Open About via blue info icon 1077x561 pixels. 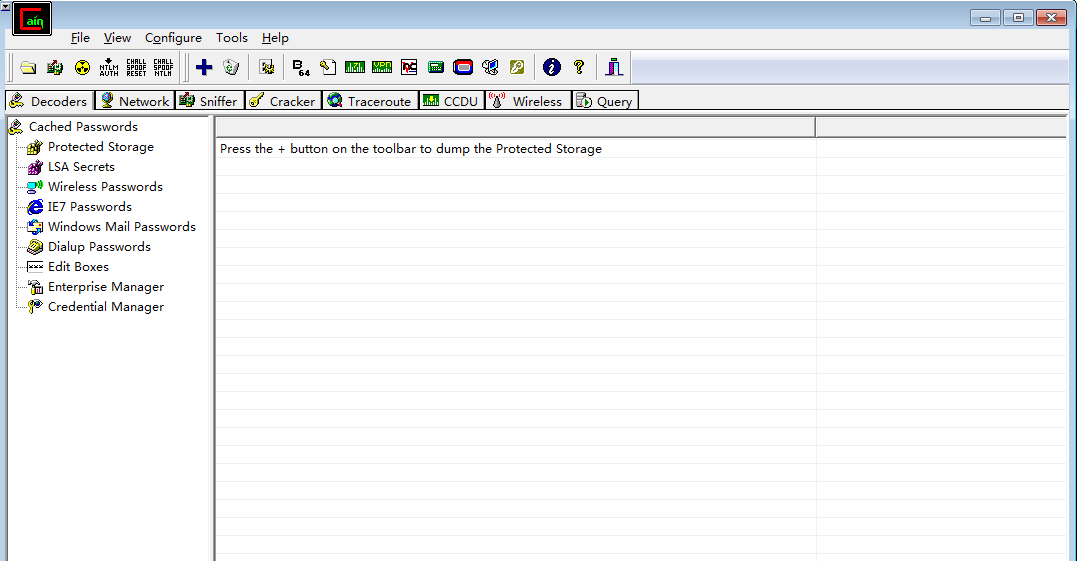click(552, 67)
